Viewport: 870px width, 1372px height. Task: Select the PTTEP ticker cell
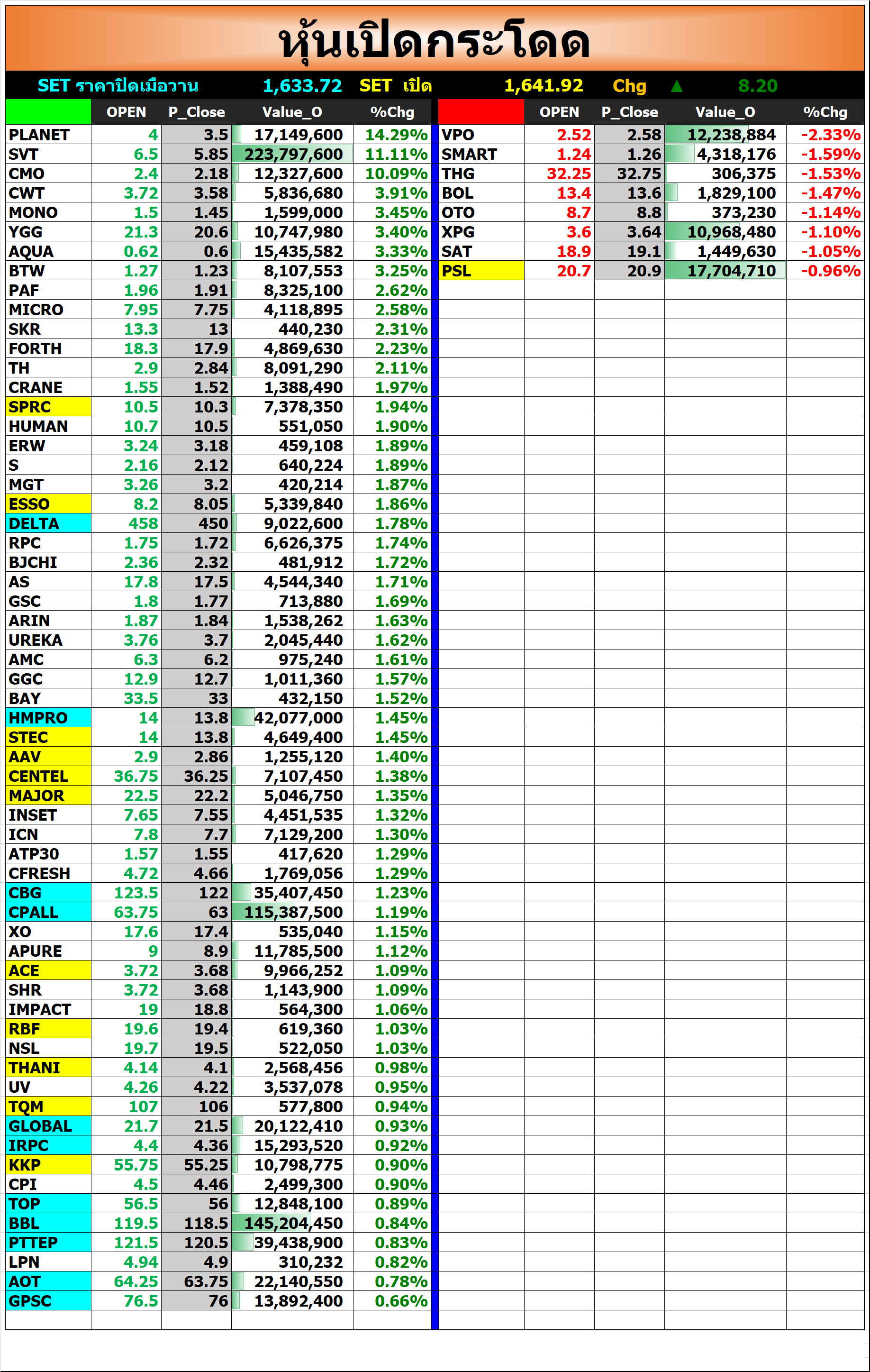coord(48,1242)
